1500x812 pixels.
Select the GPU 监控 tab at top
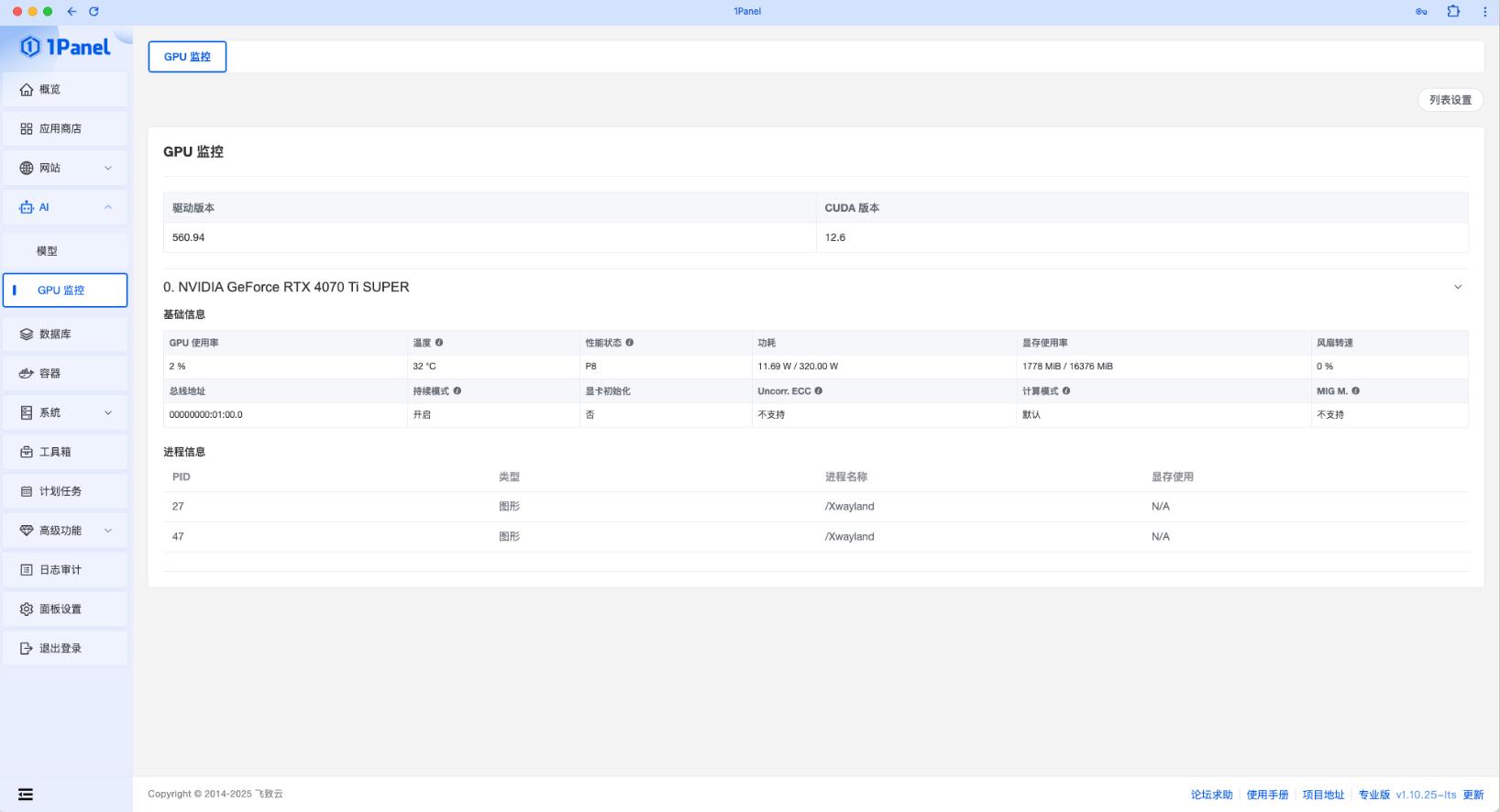pyautogui.click(x=187, y=57)
